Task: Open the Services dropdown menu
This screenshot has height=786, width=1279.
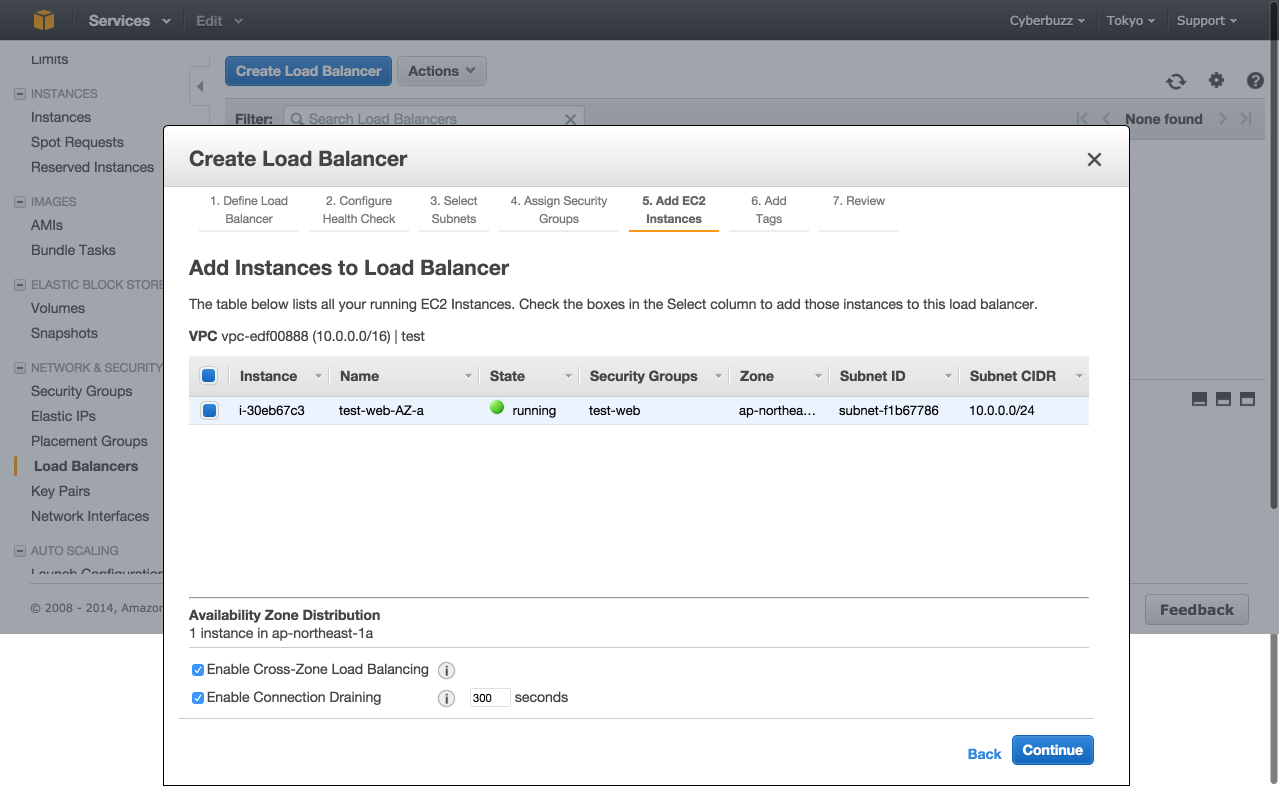Action: [129, 20]
